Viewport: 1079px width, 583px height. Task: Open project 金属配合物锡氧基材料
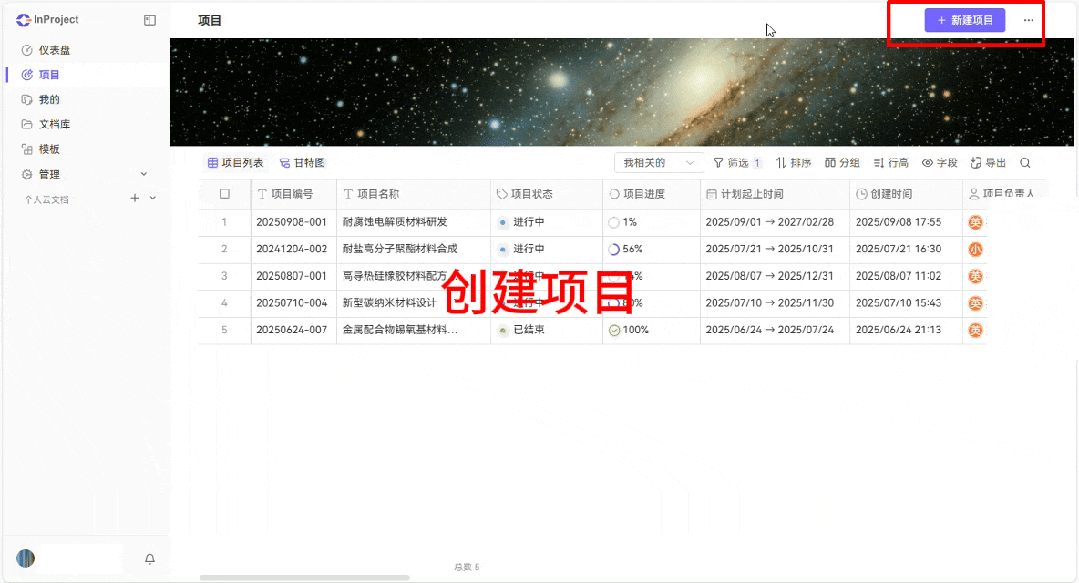pyautogui.click(x=400, y=330)
